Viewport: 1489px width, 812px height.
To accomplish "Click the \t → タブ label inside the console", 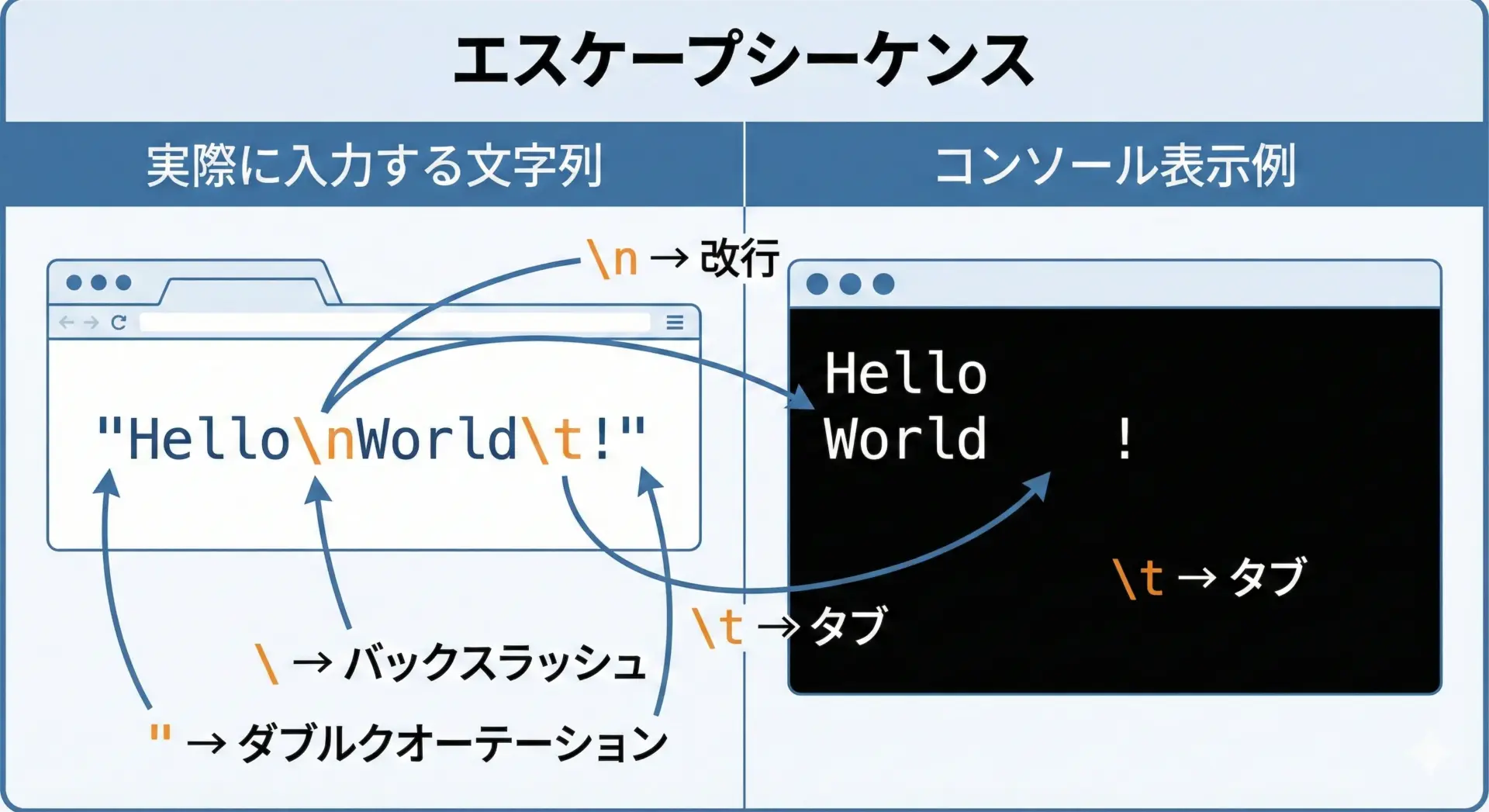I will (1208, 578).
